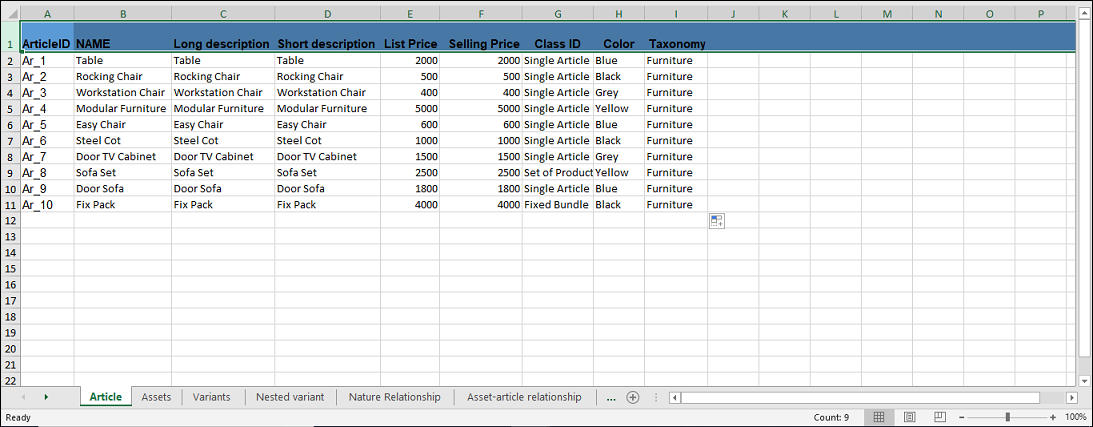Click Count: 9 in status bar
Screen dimensions: 1093x427
pos(831,417)
